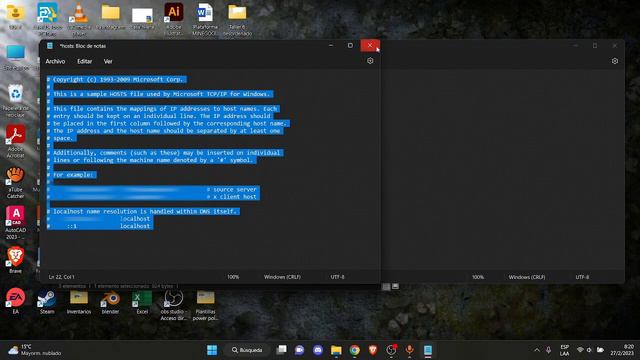This screenshot has width=640, height=360.
Task: Click the user folder icon on the desktop
Action: [x=16, y=16]
